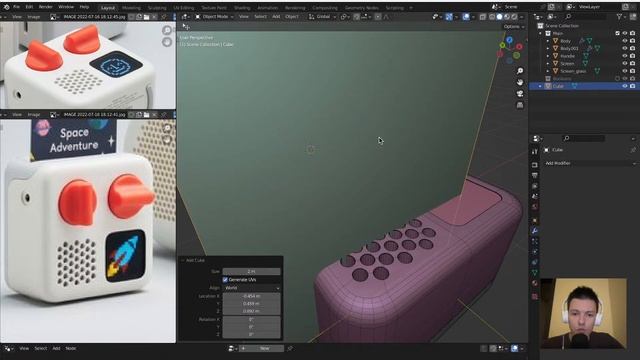Switch to the Shading workspace tab

pos(242,8)
